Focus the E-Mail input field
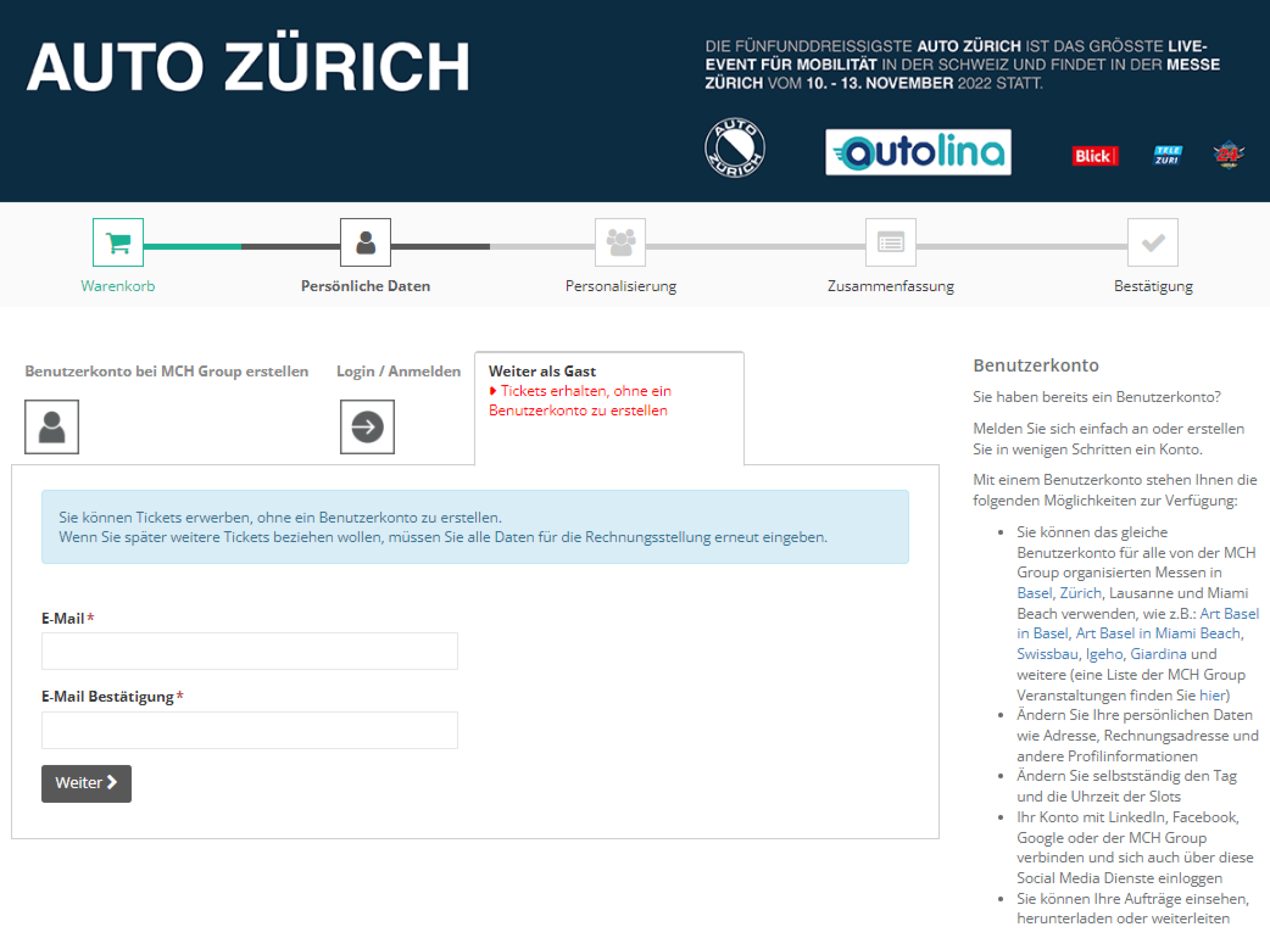This screenshot has height=952, width=1270. pyautogui.click(x=250, y=651)
